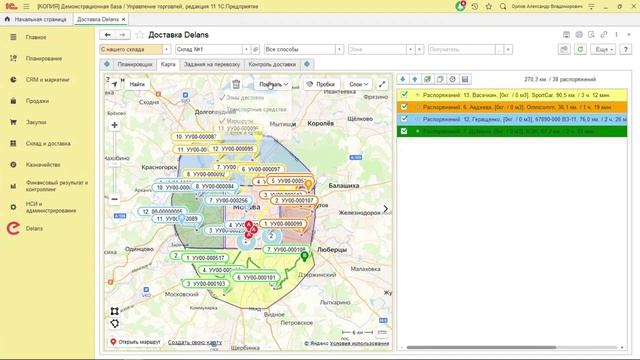This screenshot has height=360, width=640.
Task: Open search magnifier in title bar
Action: (503, 7)
